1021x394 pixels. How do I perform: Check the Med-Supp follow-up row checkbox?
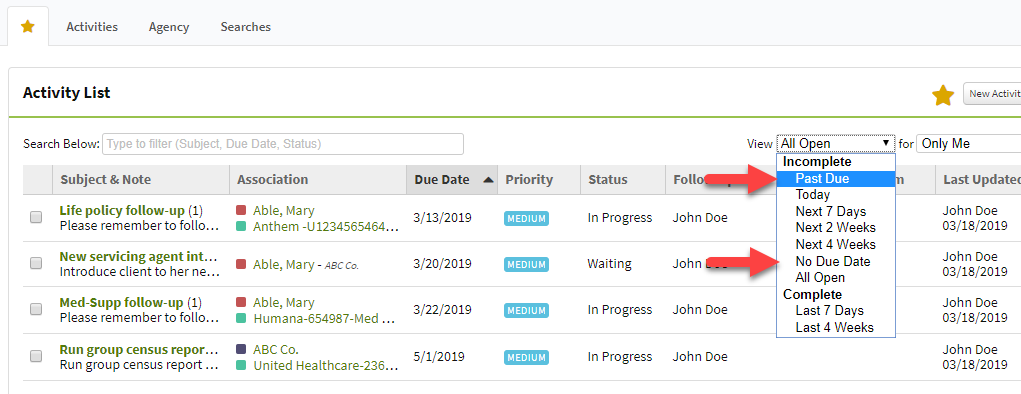[x=36, y=310]
